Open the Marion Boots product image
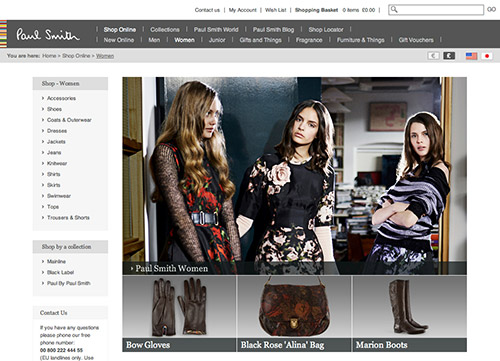 (410, 307)
